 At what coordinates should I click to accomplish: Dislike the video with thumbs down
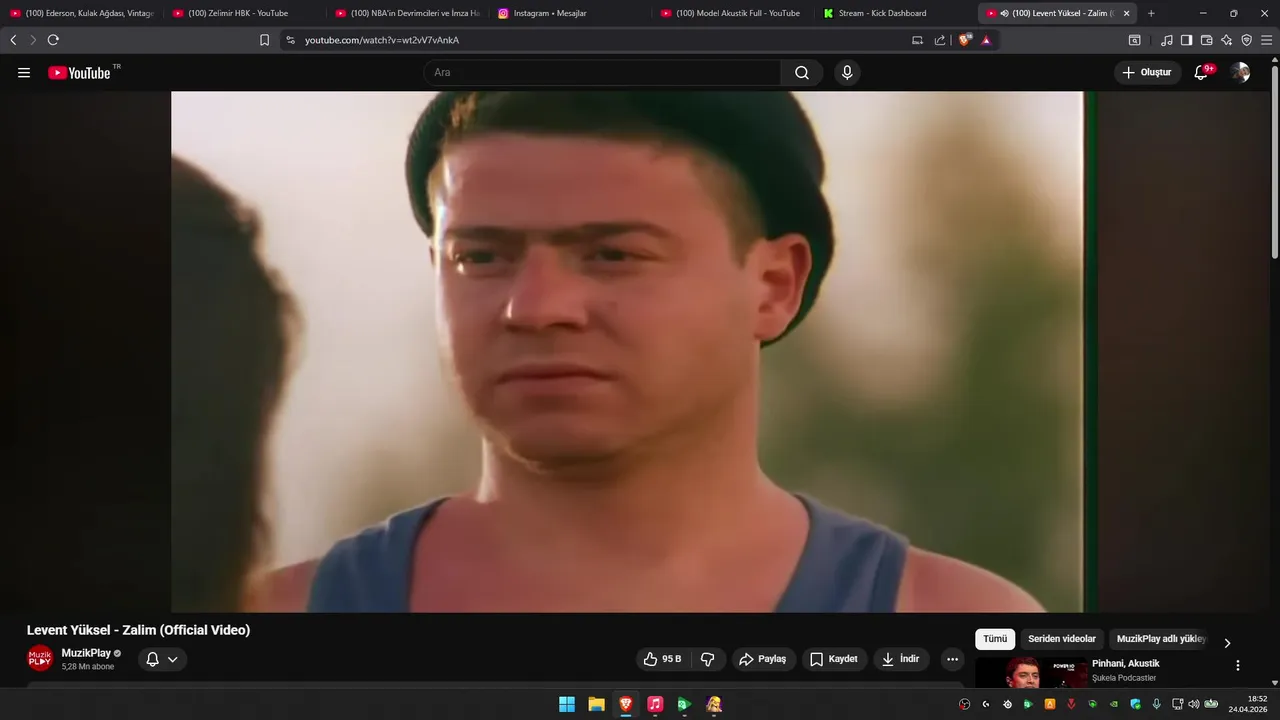click(707, 659)
